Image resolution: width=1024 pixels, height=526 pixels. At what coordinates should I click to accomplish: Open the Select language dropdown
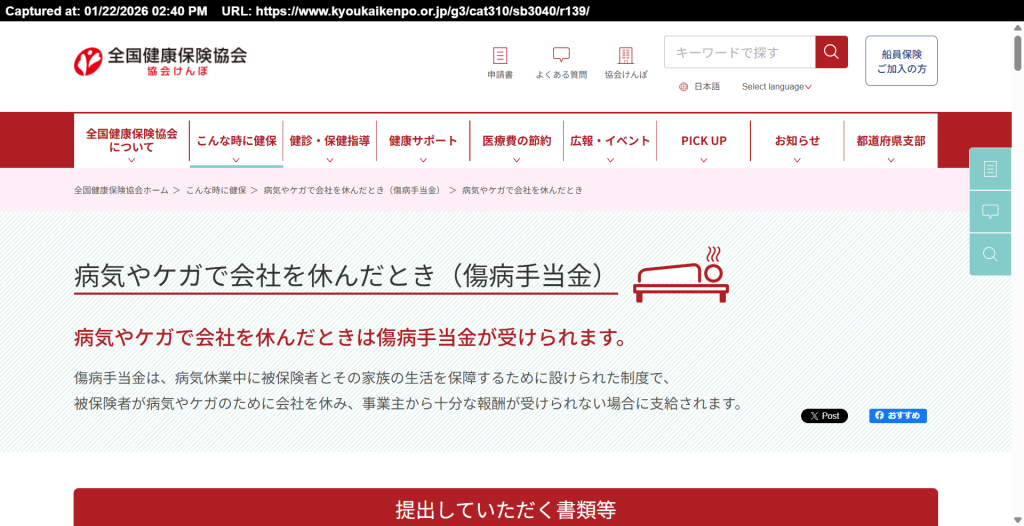776,87
